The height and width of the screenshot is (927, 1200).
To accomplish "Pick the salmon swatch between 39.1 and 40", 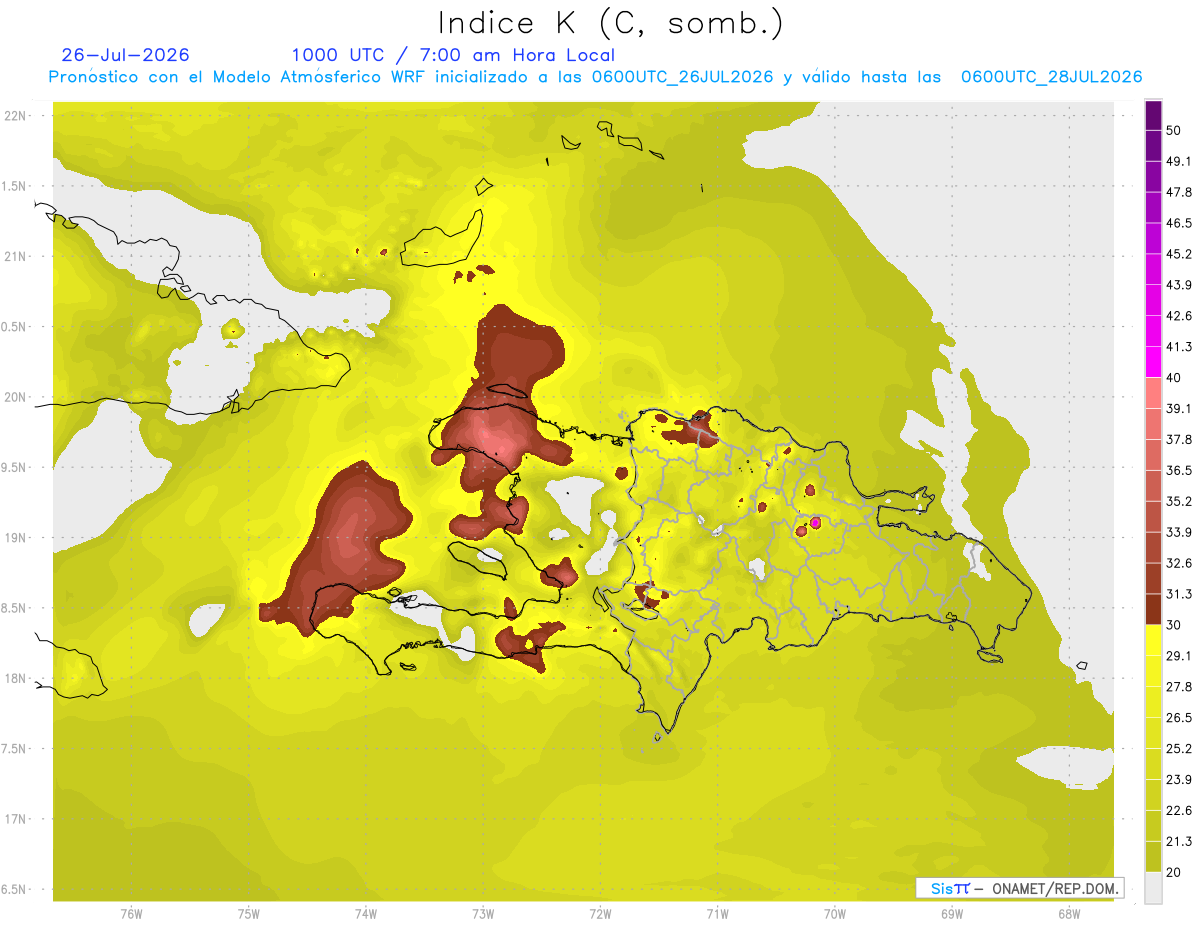I will (1153, 393).
